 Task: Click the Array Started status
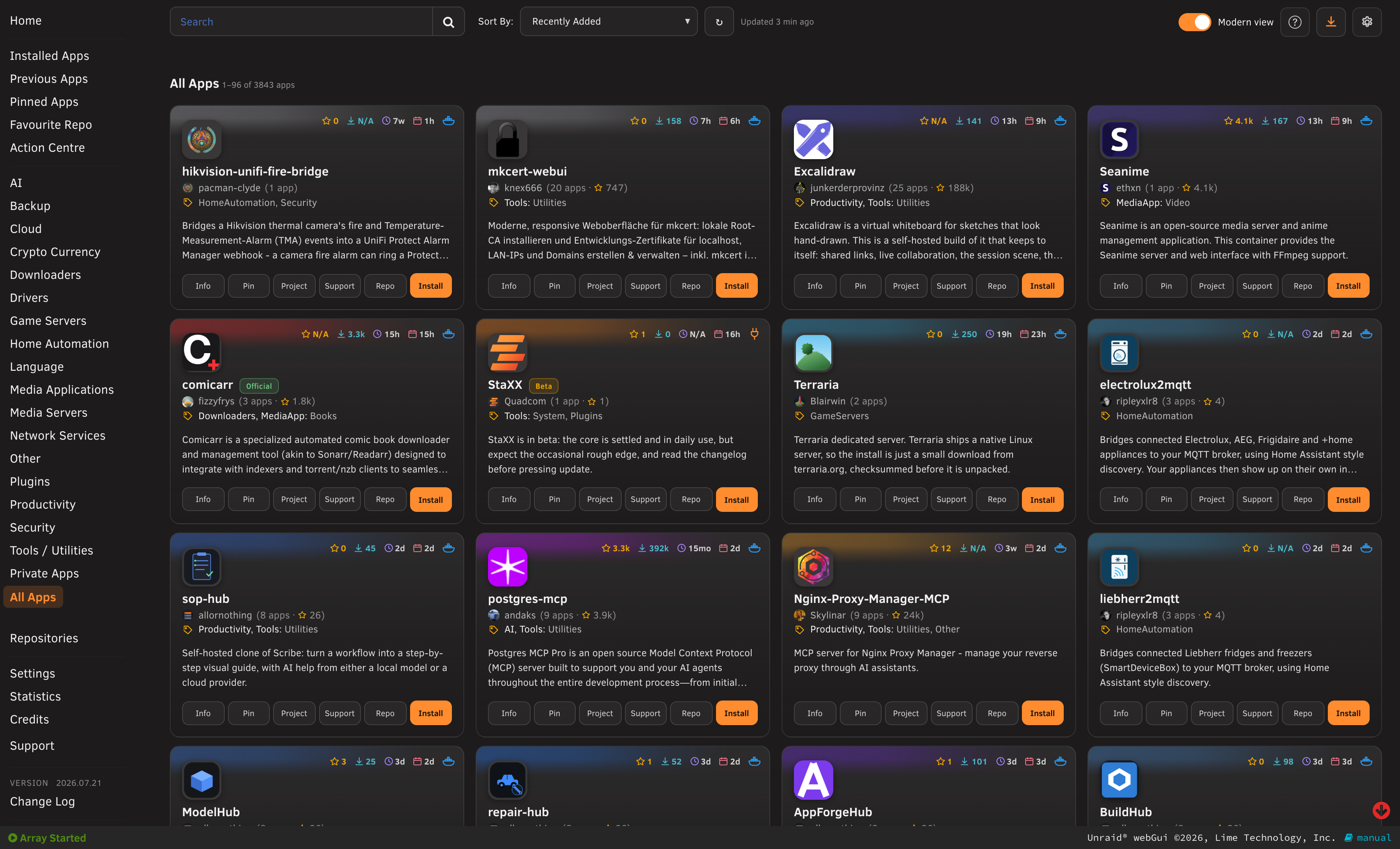pos(47,838)
